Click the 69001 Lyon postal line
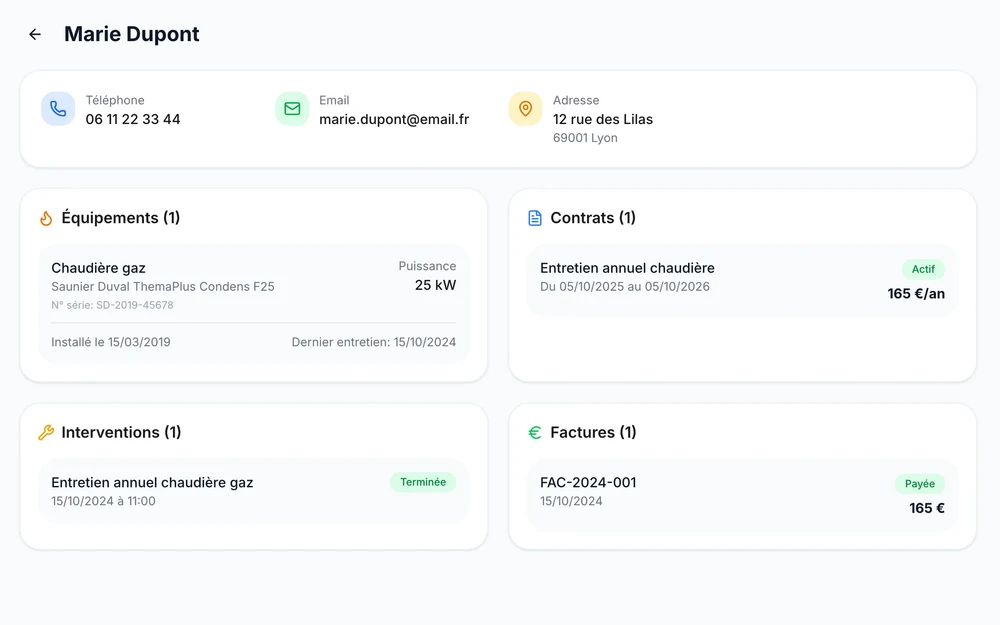Image resolution: width=1000 pixels, height=625 pixels. pos(585,138)
